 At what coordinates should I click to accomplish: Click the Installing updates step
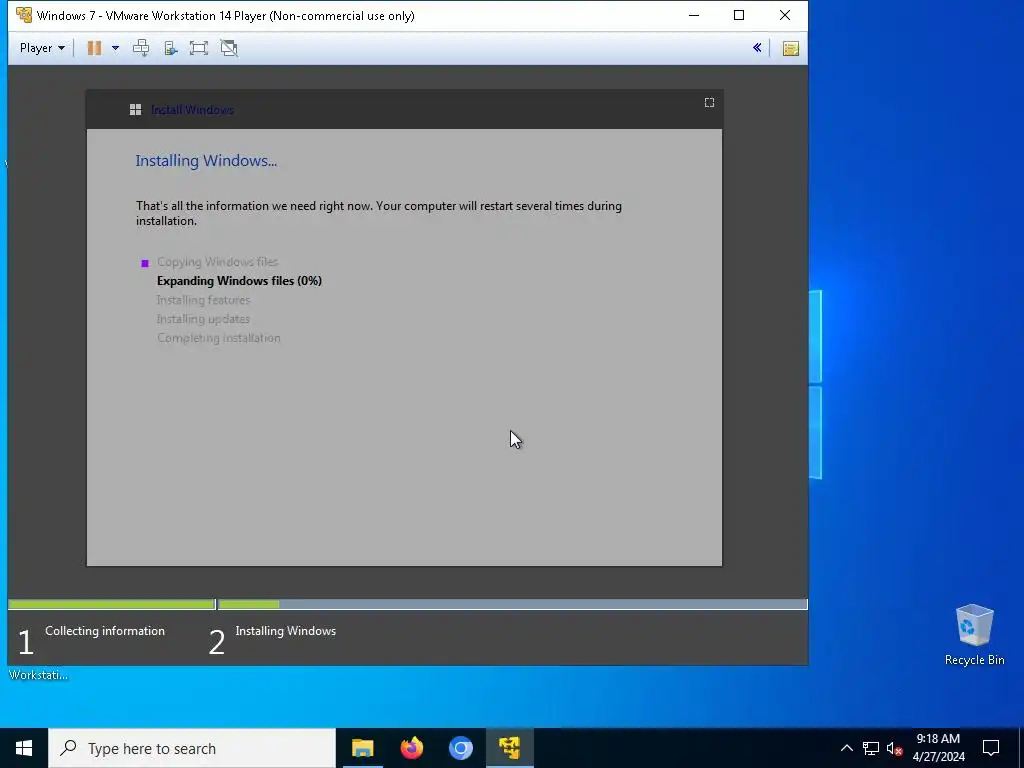[x=203, y=319]
